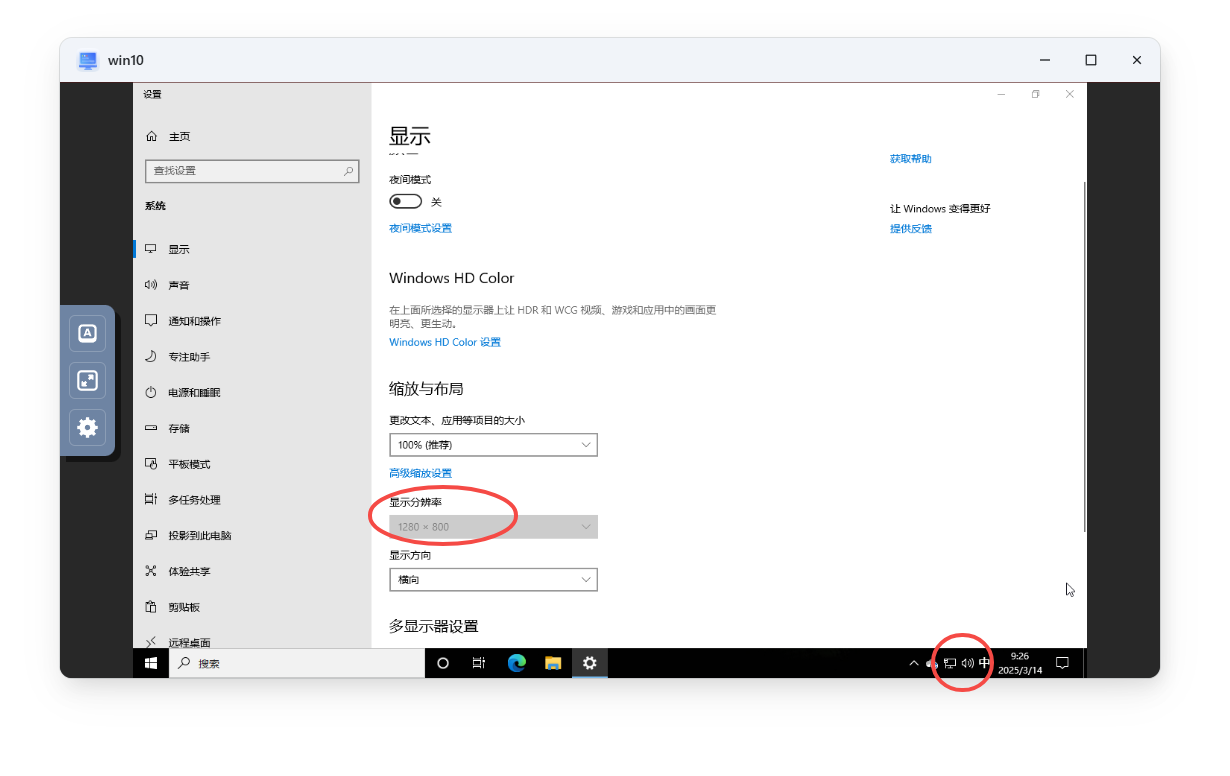The image size is (1230, 776).
Task: Open the 100% (推荐) scaling dropdown
Action: [493, 445]
